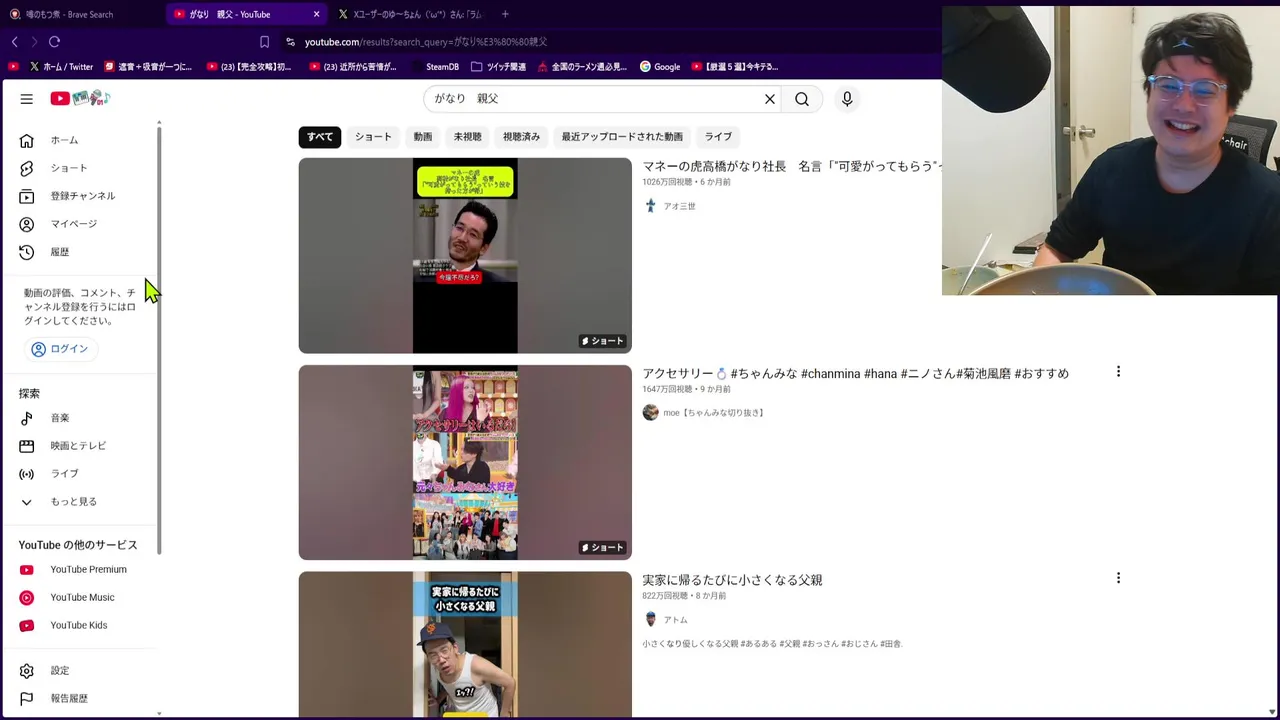This screenshot has width=1280, height=720.
Task: Open more options for アクセサリー video
Action: pyautogui.click(x=1118, y=372)
